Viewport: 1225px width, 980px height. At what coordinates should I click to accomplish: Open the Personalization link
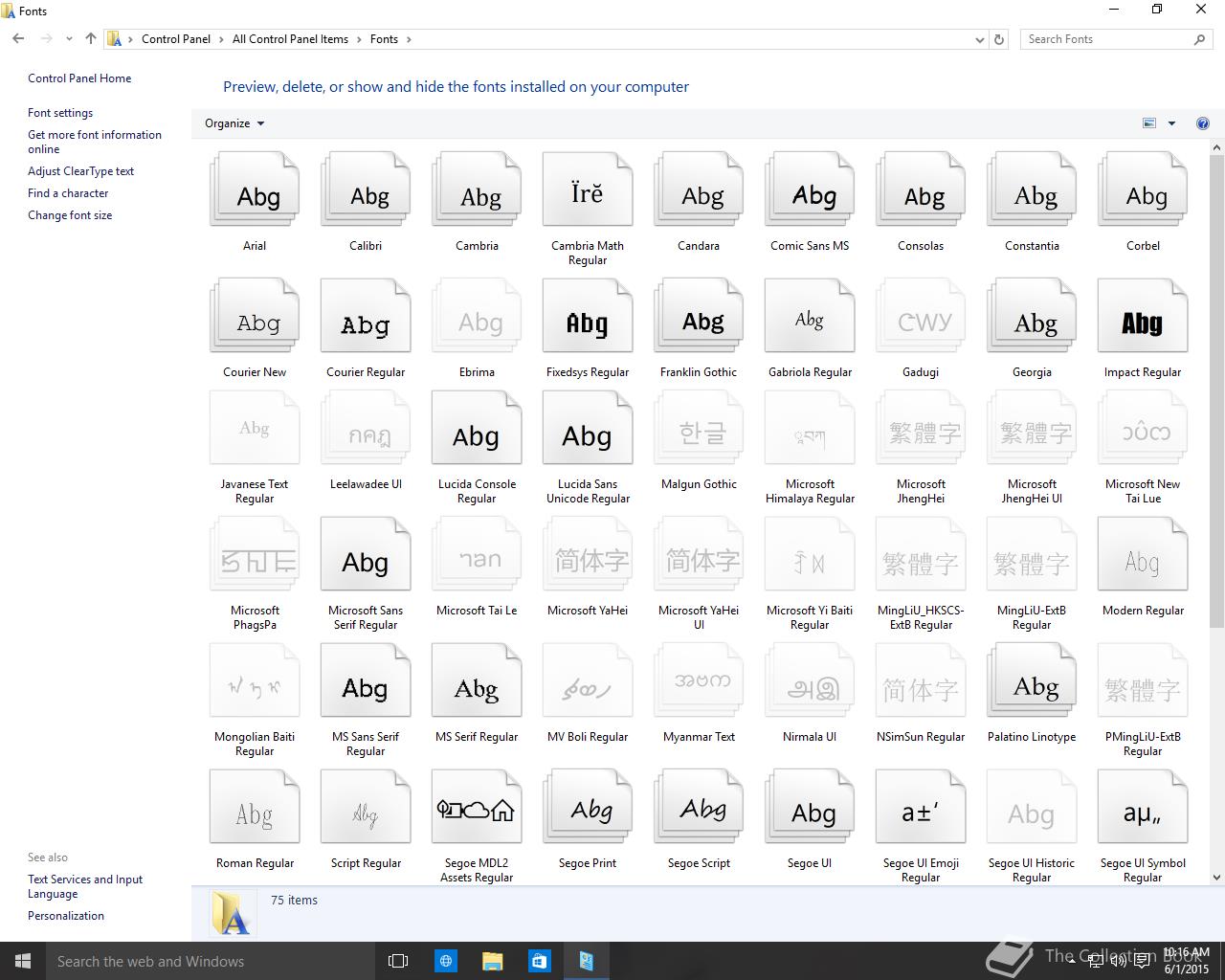coord(66,916)
